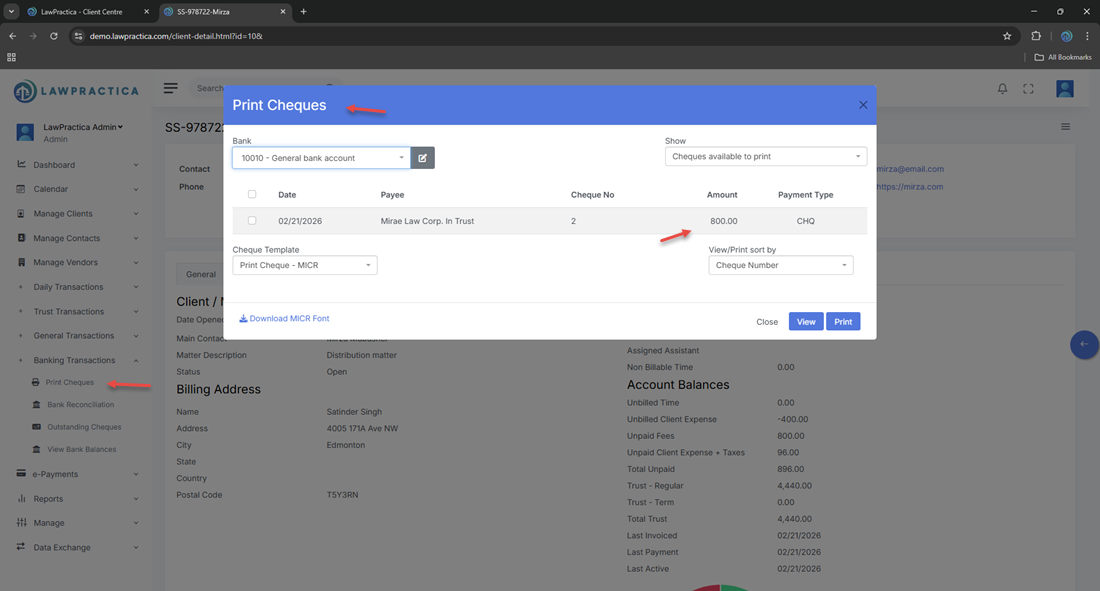Click the user avatar in top right
This screenshot has width=1100, height=591.
coord(1065,89)
